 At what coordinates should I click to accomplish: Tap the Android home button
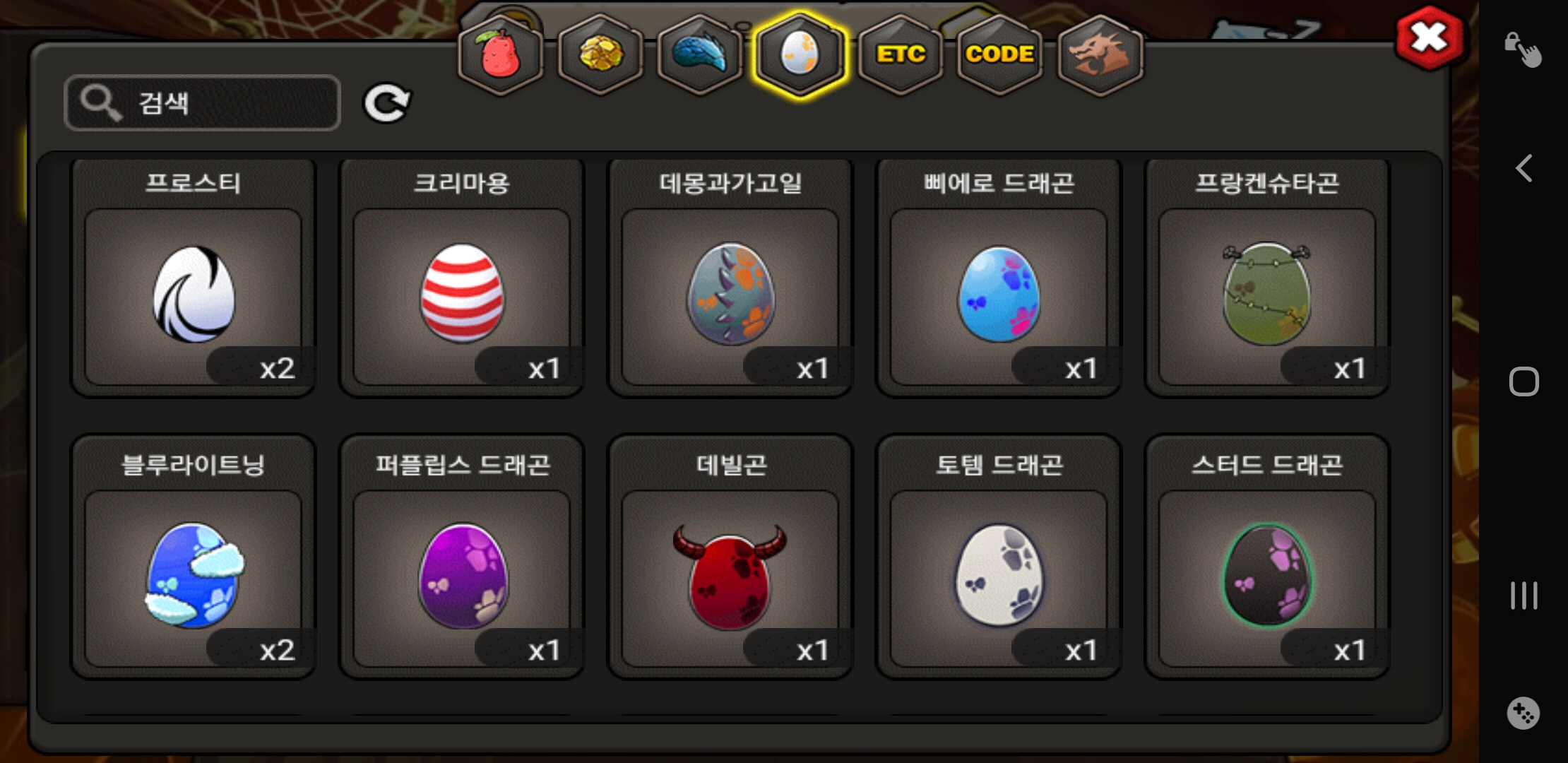click(x=1524, y=381)
